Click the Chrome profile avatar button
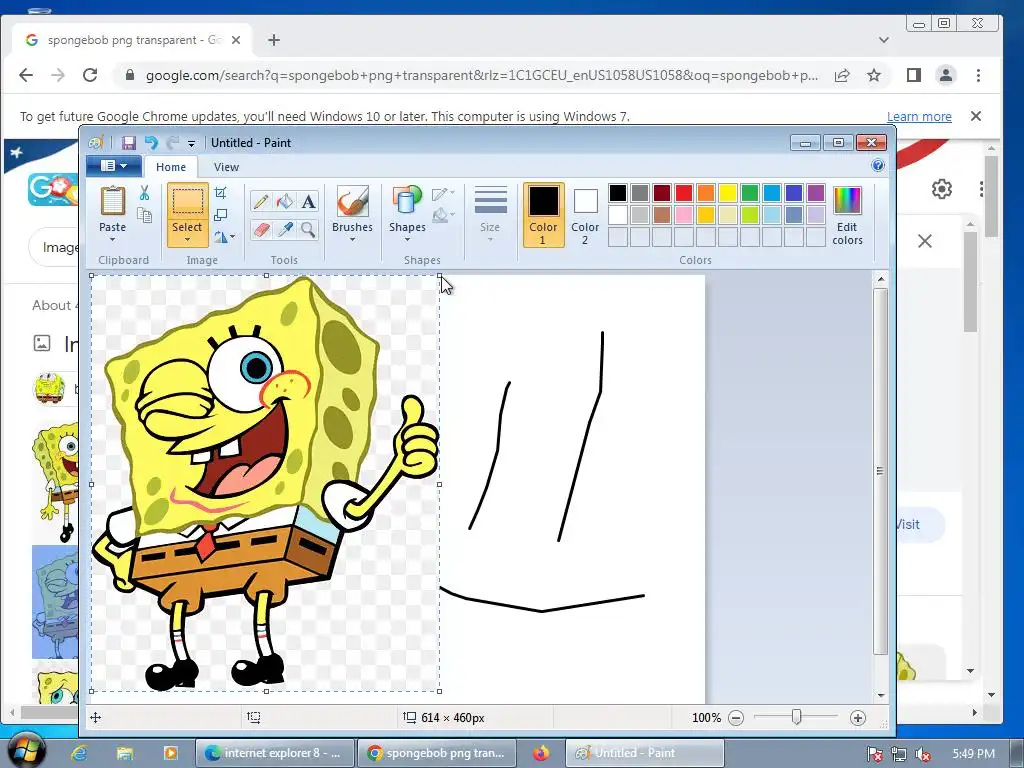Viewport: 1024px width, 768px height. coord(946,75)
